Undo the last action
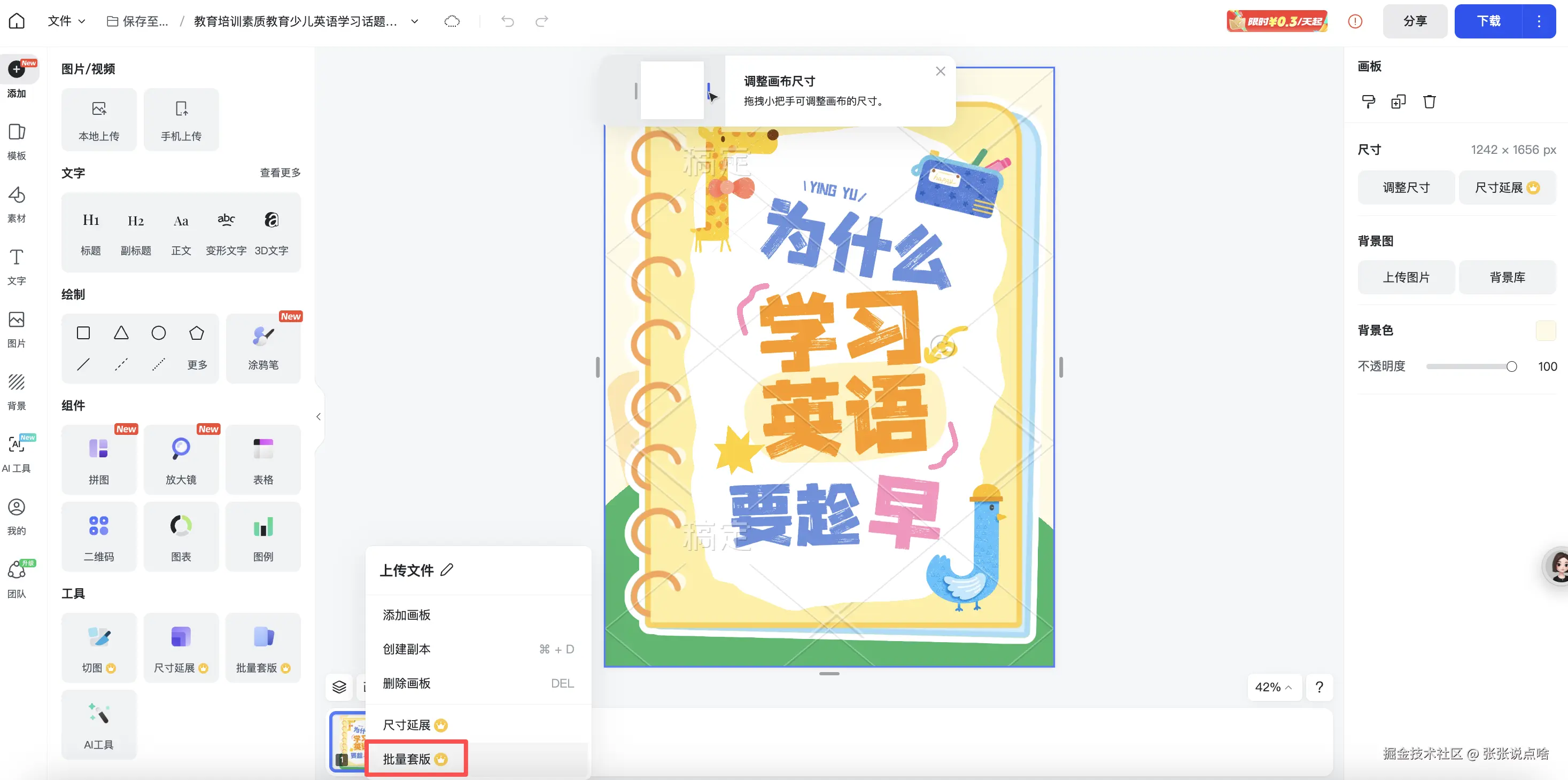 (x=507, y=21)
